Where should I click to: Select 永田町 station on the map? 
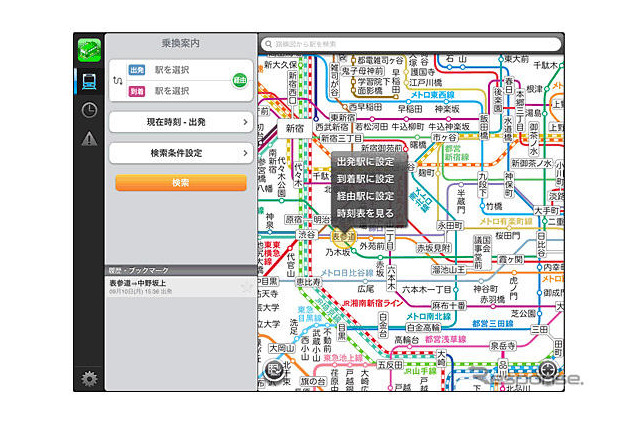(x=450, y=226)
